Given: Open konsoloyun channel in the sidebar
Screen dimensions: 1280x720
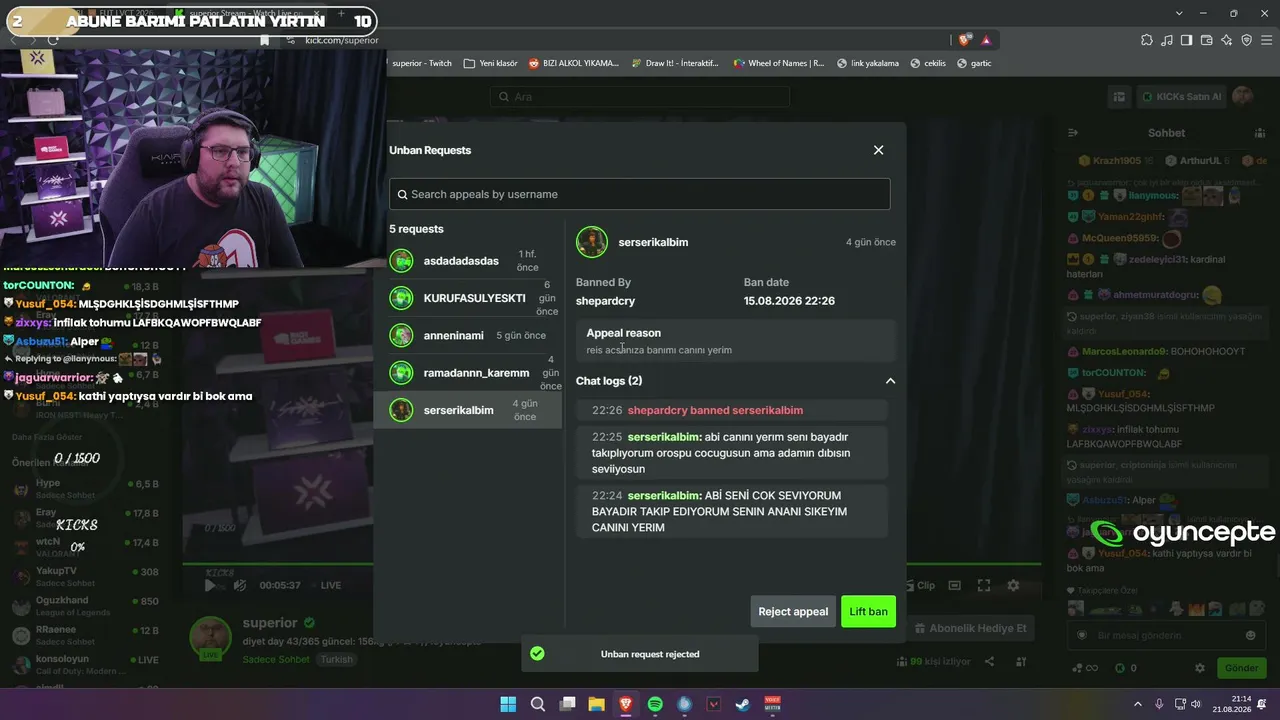Looking at the screenshot, I should (85, 665).
